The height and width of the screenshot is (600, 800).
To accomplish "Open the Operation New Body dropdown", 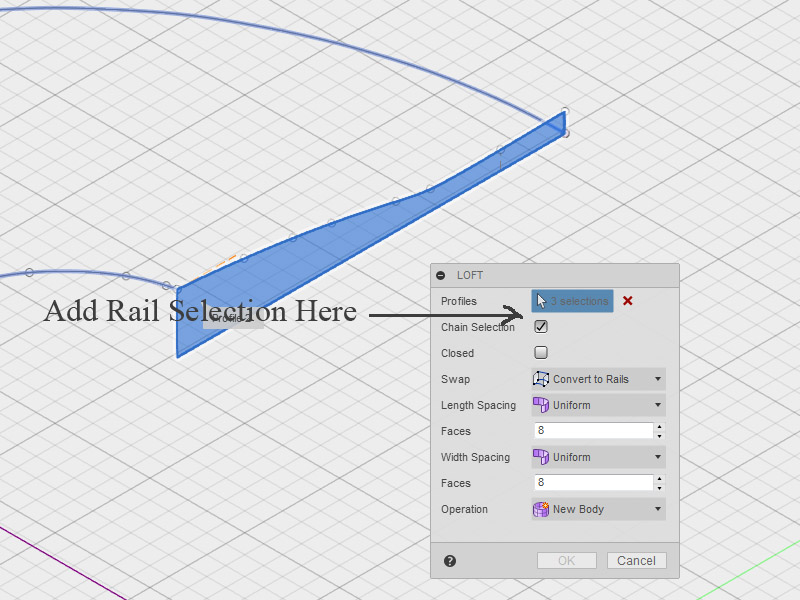I will 598,509.
